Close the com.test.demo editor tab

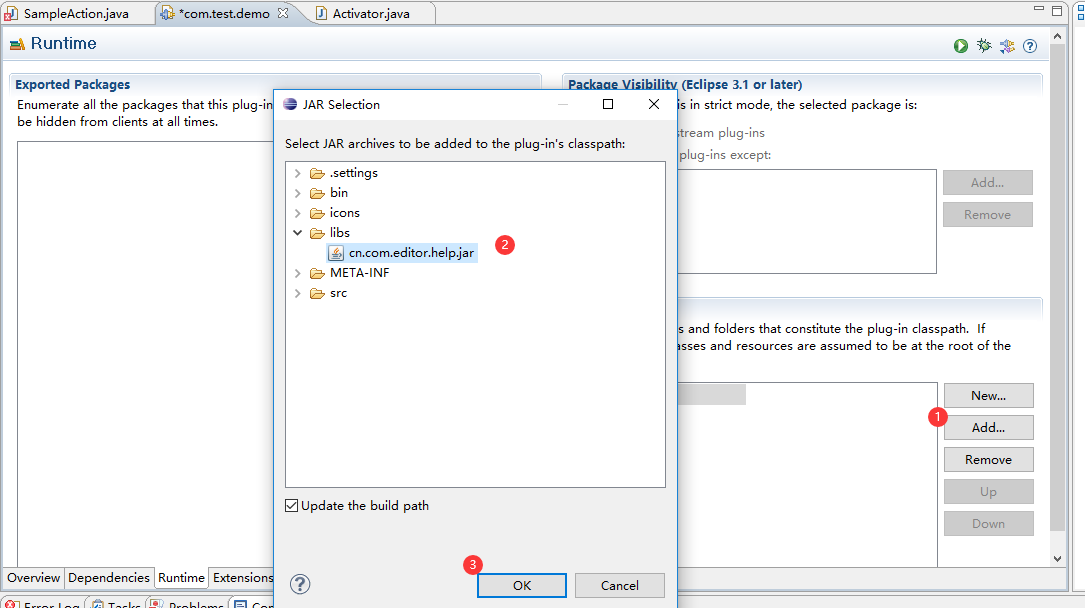pos(283,12)
